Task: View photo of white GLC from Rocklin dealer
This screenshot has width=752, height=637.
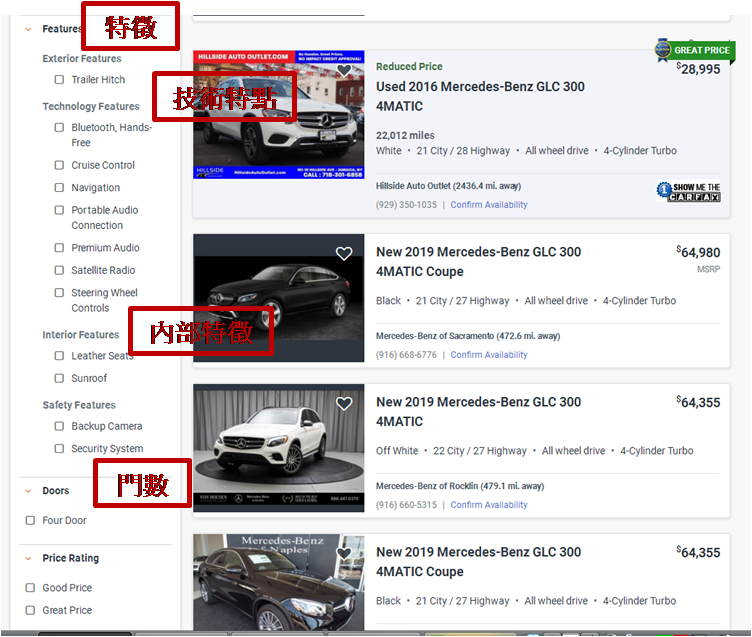Action: tap(279, 448)
